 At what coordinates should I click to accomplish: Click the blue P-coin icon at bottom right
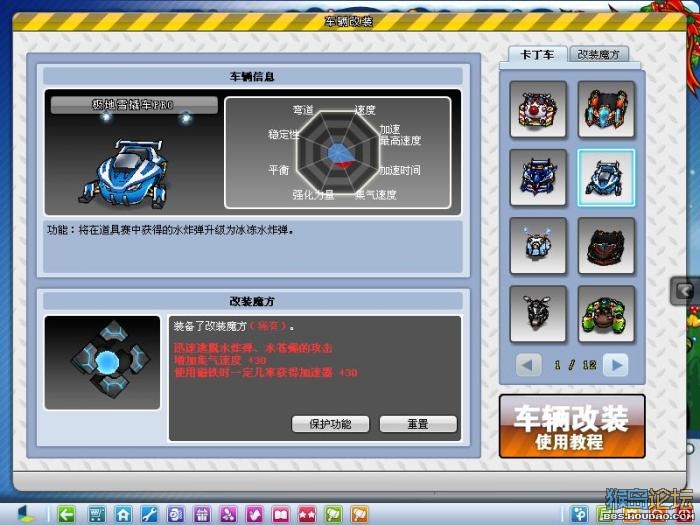tap(580, 514)
